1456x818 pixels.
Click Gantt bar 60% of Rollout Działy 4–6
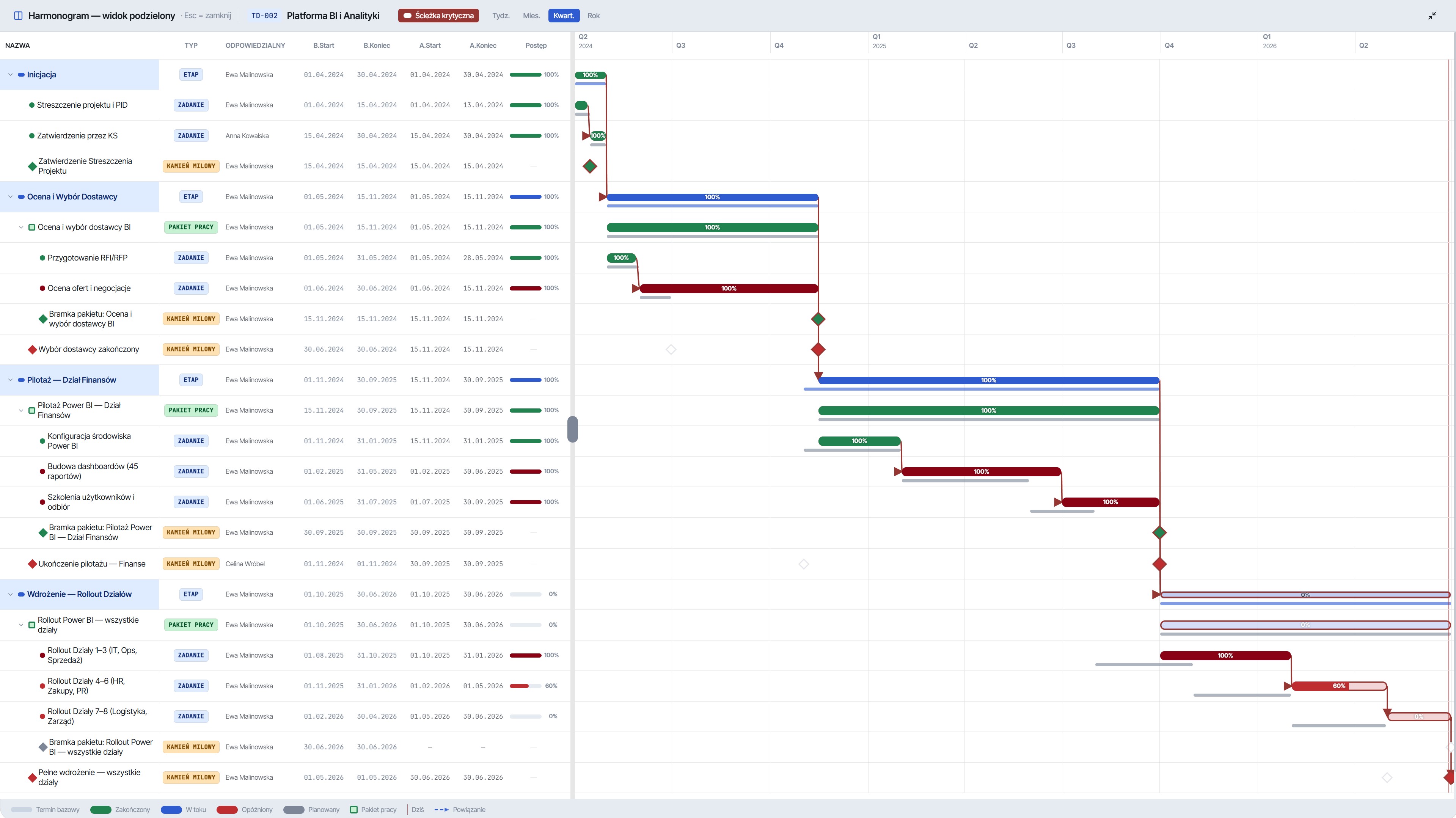[x=1339, y=686]
